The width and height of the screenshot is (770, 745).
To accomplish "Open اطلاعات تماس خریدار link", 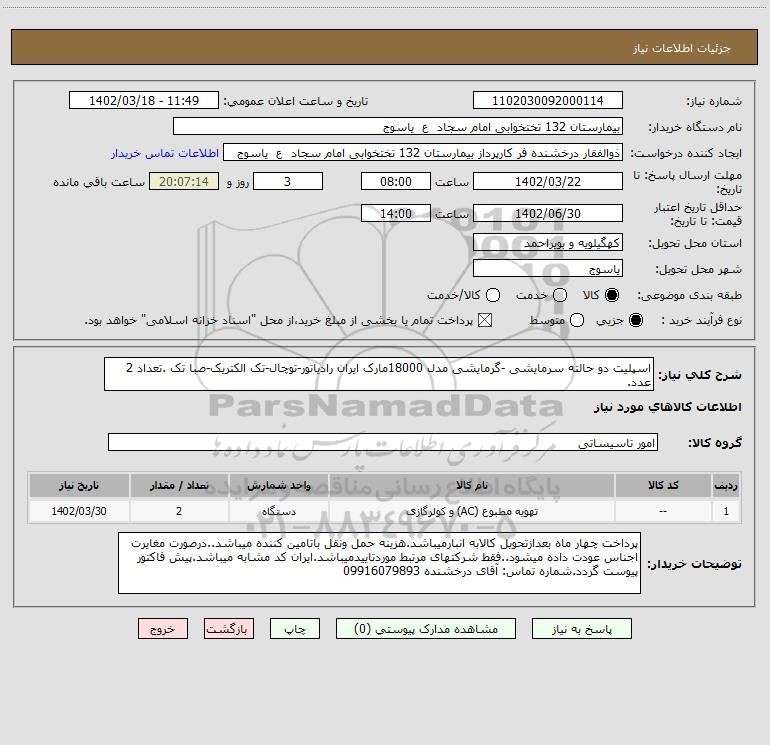I will tap(165, 153).
